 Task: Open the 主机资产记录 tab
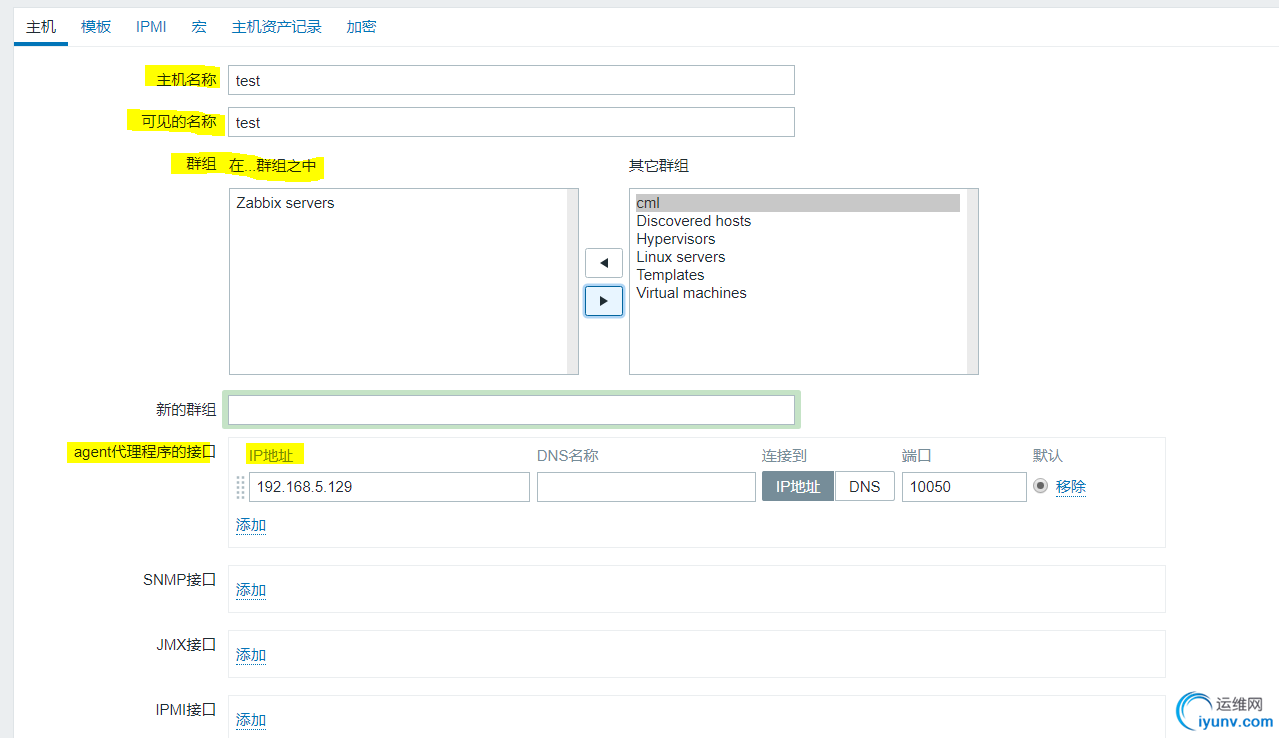[x=277, y=27]
